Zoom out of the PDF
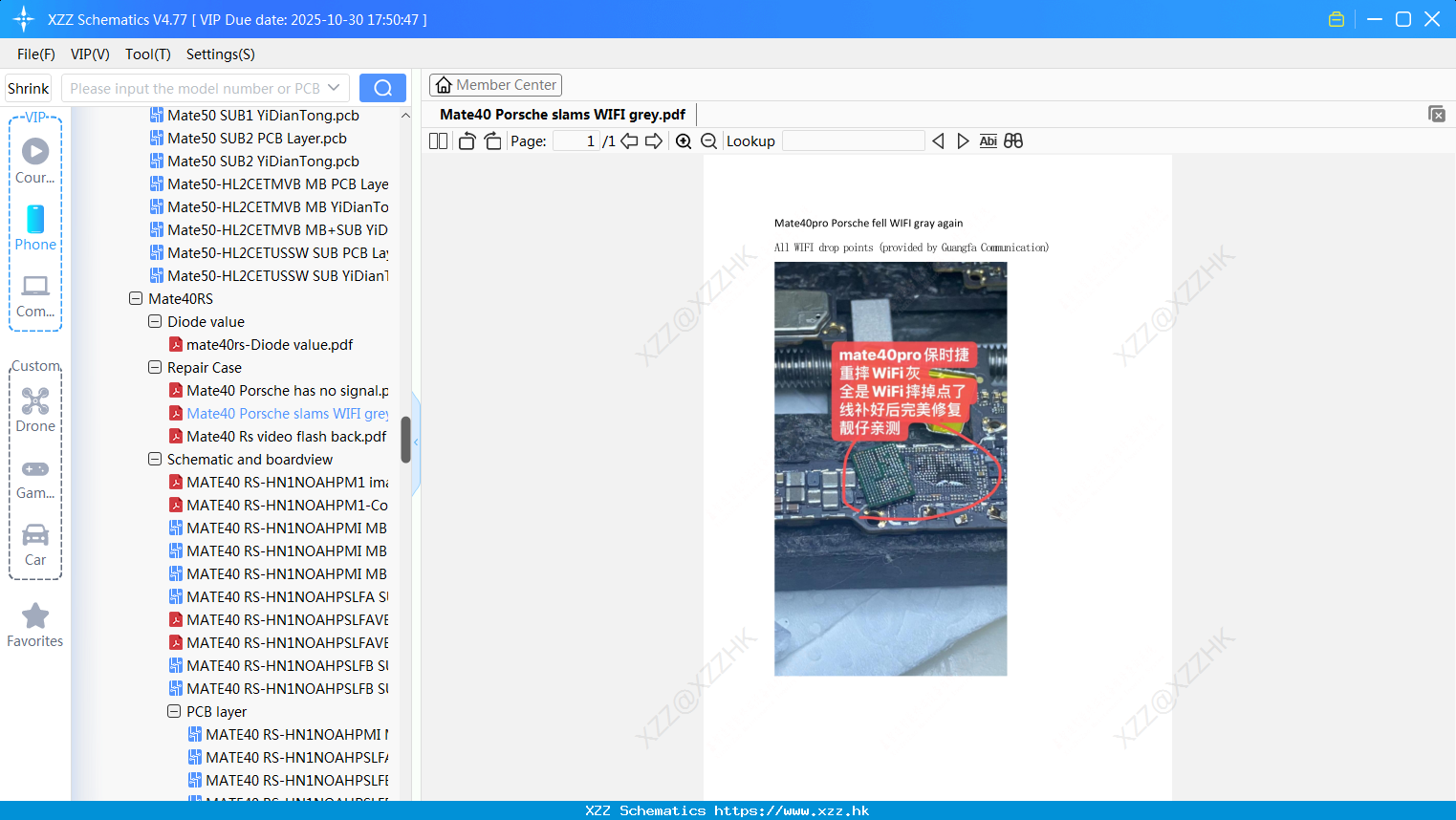Image resolution: width=1456 pixels, height=820 pixels. (709, 141)
